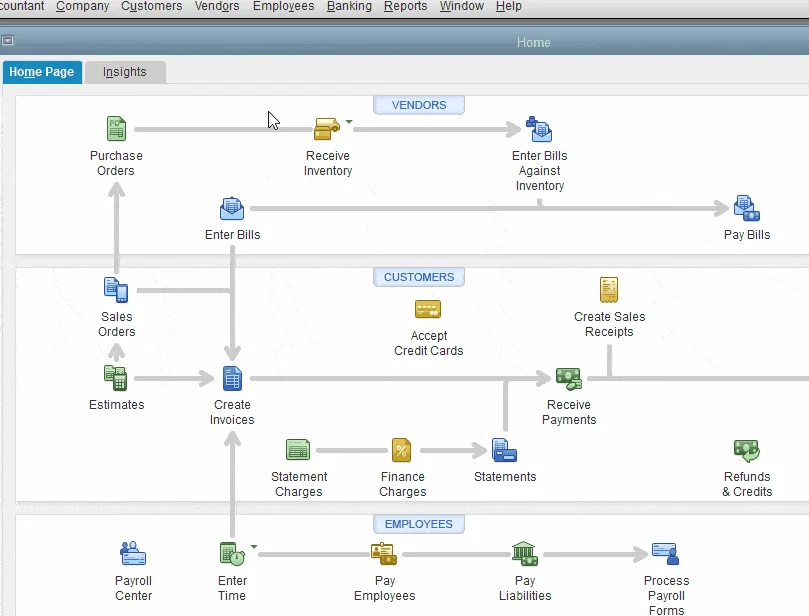
Task: Click the VENDORS section button
Action: tap(419, 105)
